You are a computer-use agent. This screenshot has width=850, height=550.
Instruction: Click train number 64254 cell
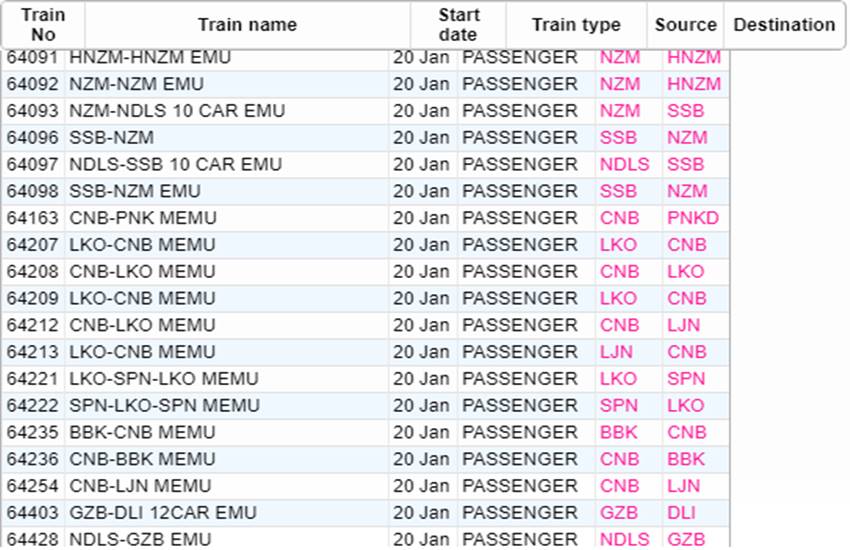34,486
